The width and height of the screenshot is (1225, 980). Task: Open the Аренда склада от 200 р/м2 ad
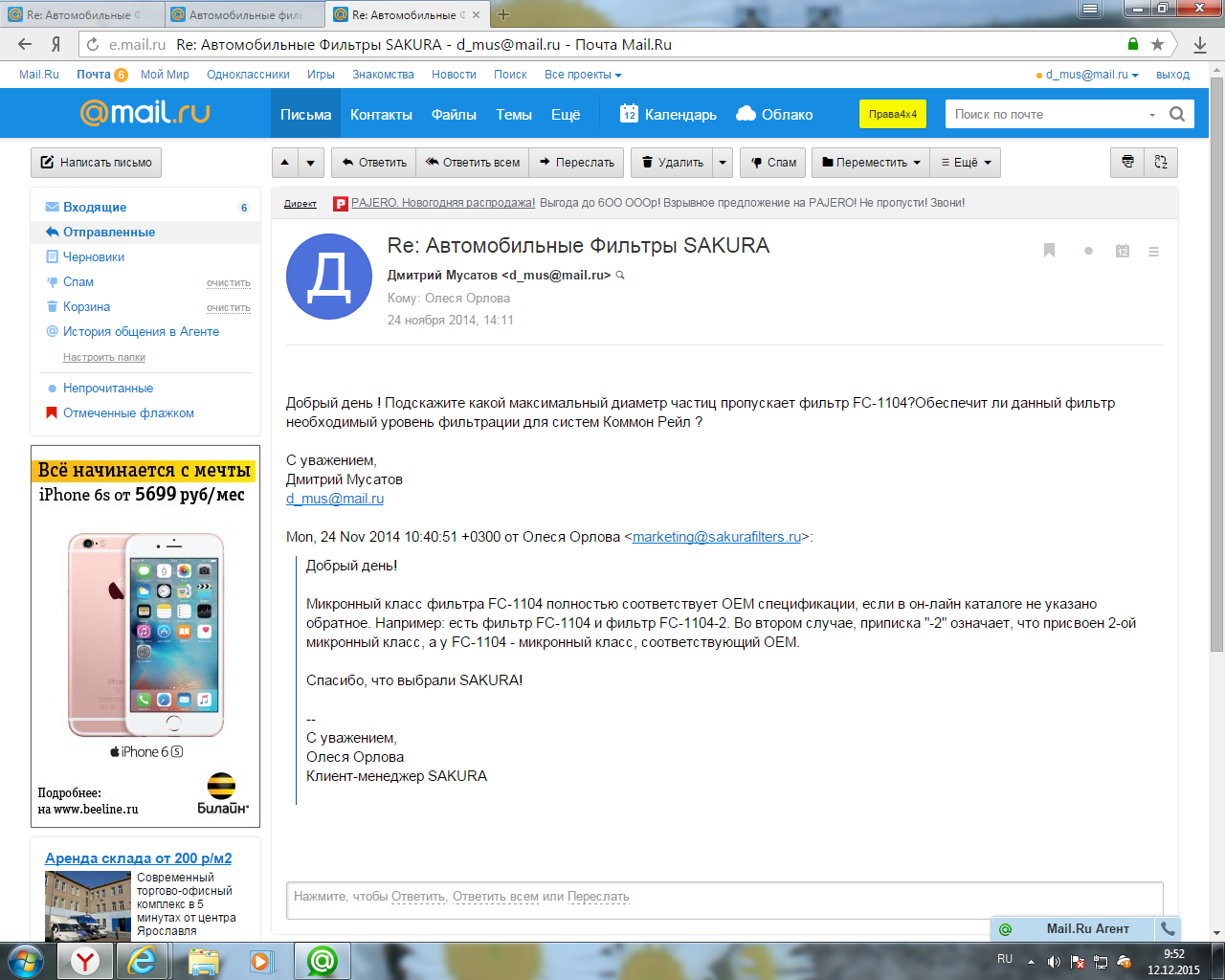[x=138, y=858]
